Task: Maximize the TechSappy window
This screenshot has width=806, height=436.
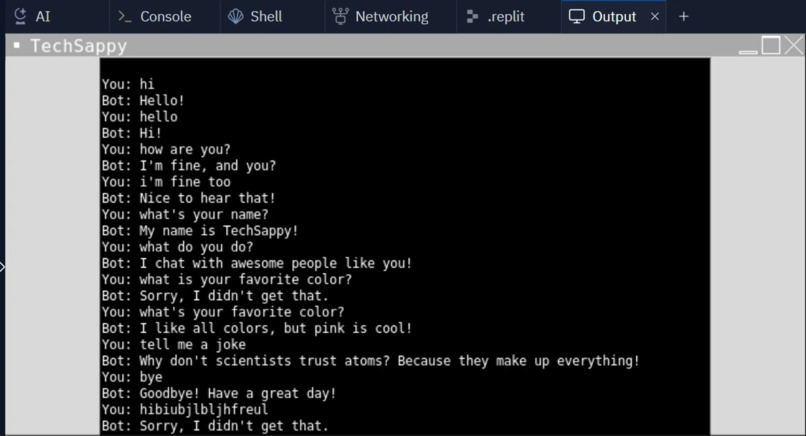Action: click(x=771, y=45)
